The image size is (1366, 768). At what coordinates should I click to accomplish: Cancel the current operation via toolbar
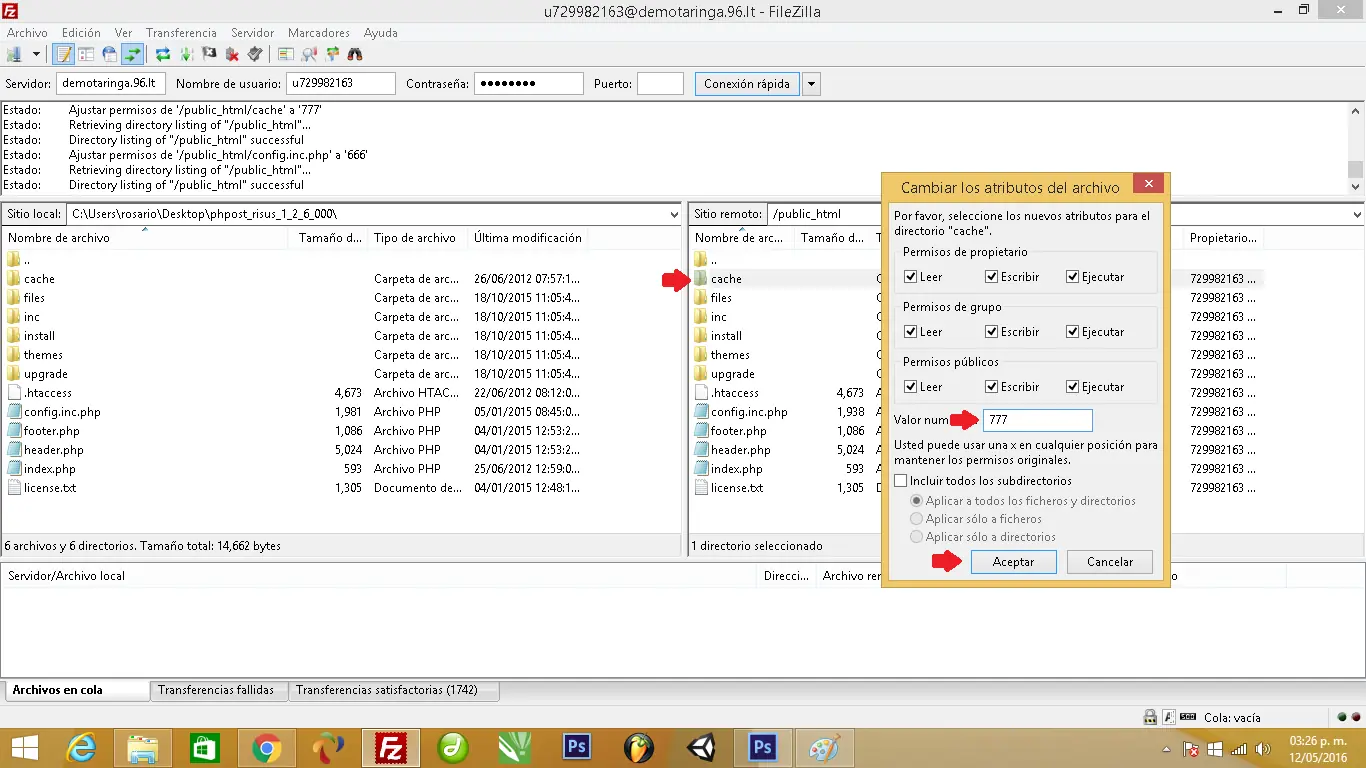[209, 54]
